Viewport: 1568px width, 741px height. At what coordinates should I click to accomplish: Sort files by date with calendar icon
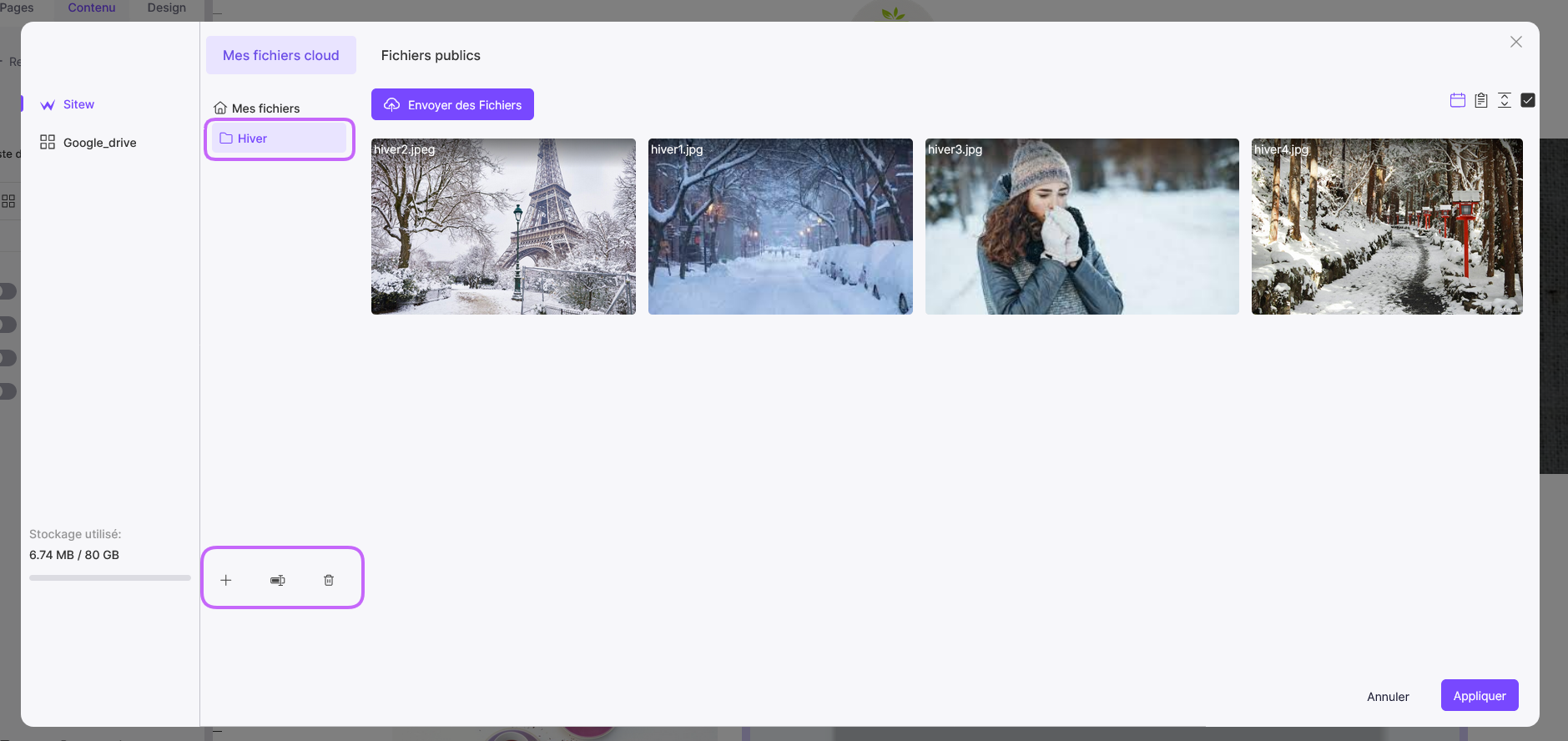[x=1458, y=100]
